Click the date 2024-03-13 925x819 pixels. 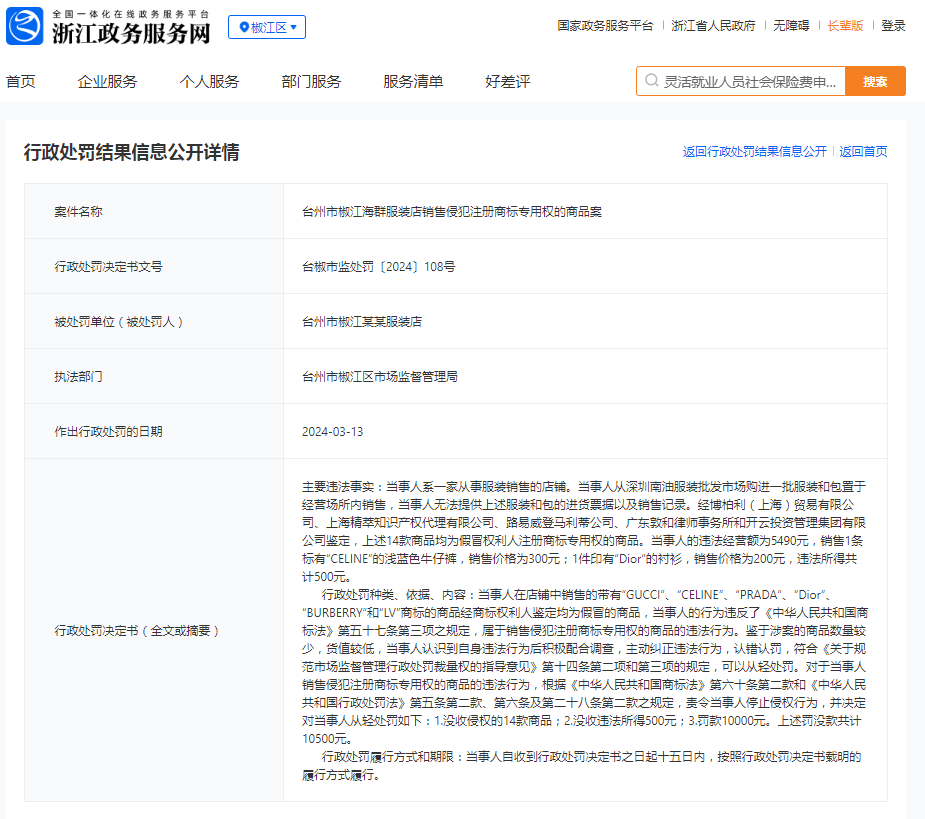[x=333, y=431]
